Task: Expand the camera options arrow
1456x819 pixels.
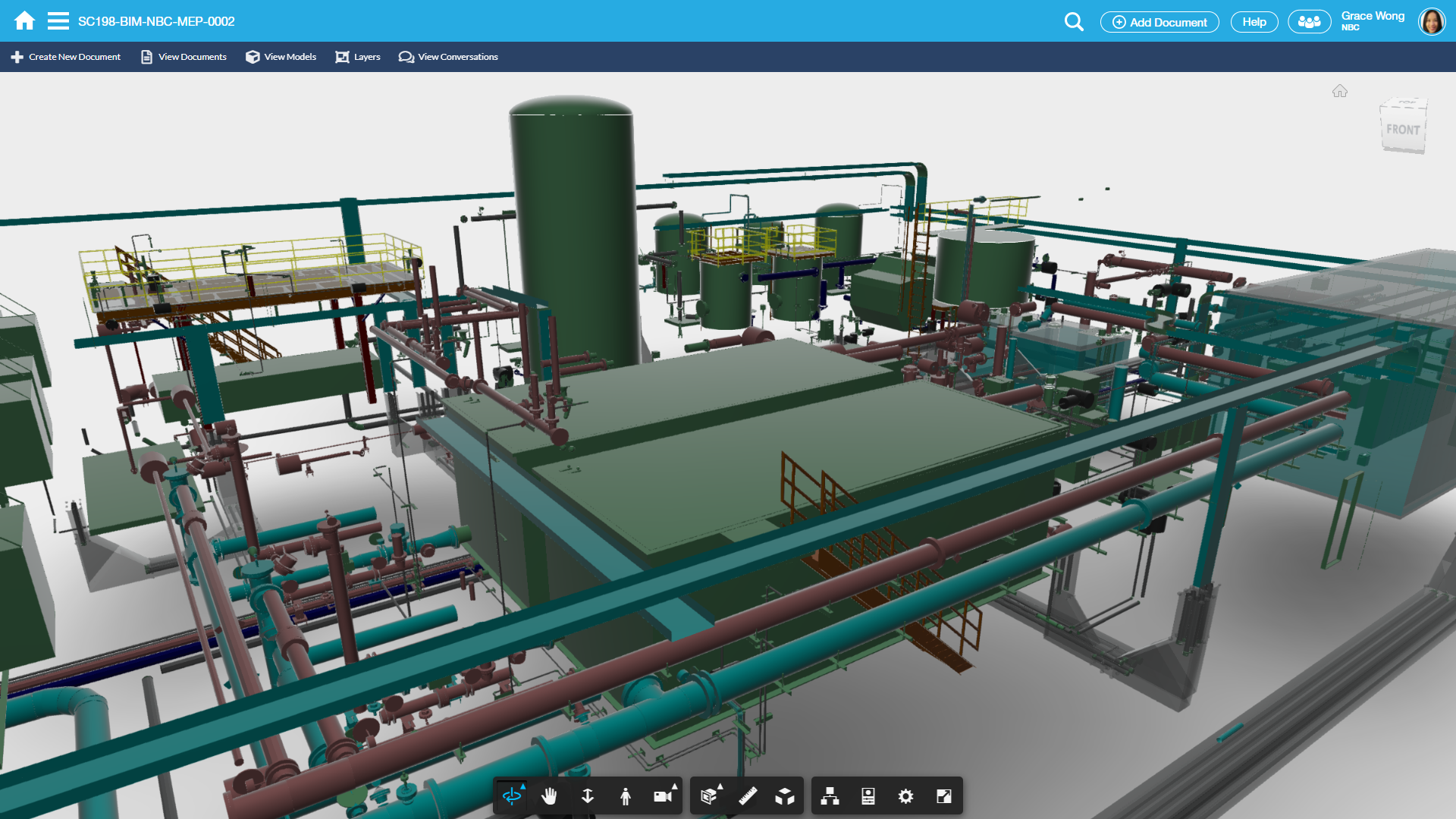Action: [675, 786]
